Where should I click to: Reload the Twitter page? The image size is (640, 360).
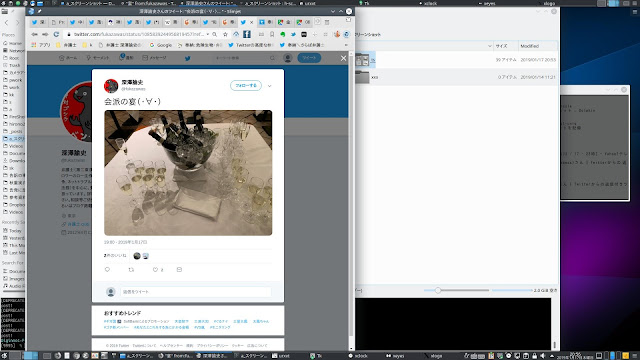[56, 34]
